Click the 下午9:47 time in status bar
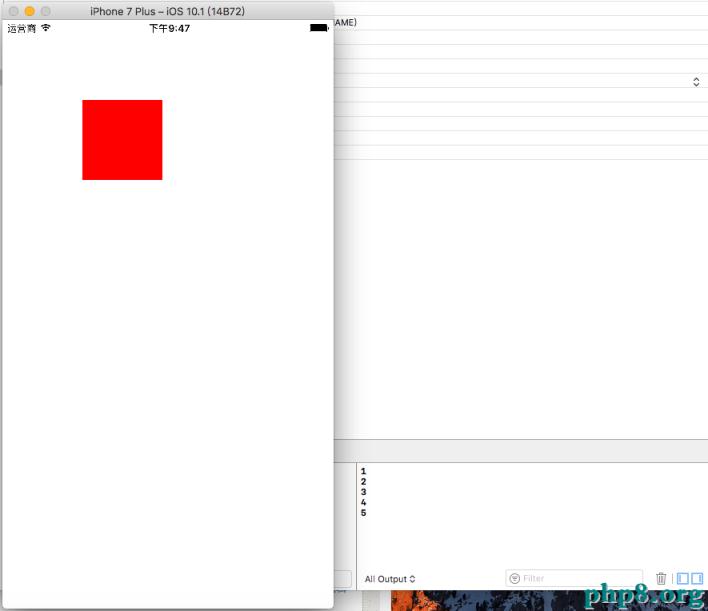This screenshot has width=708, height=611. click(169, 28)
